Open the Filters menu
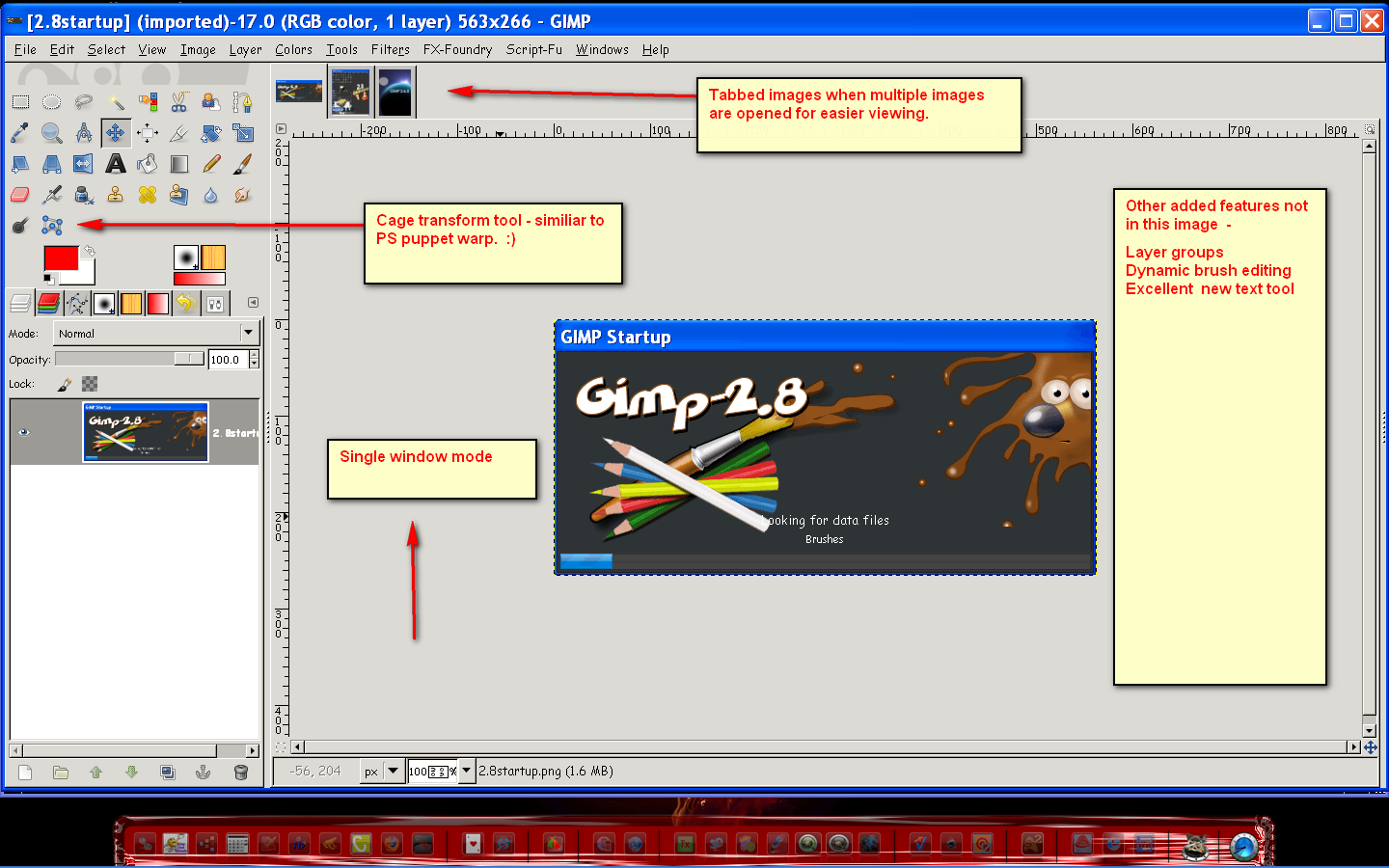The height and width of the screenshot is (868, 1389). pyautogui.click(x=391, y=50)
